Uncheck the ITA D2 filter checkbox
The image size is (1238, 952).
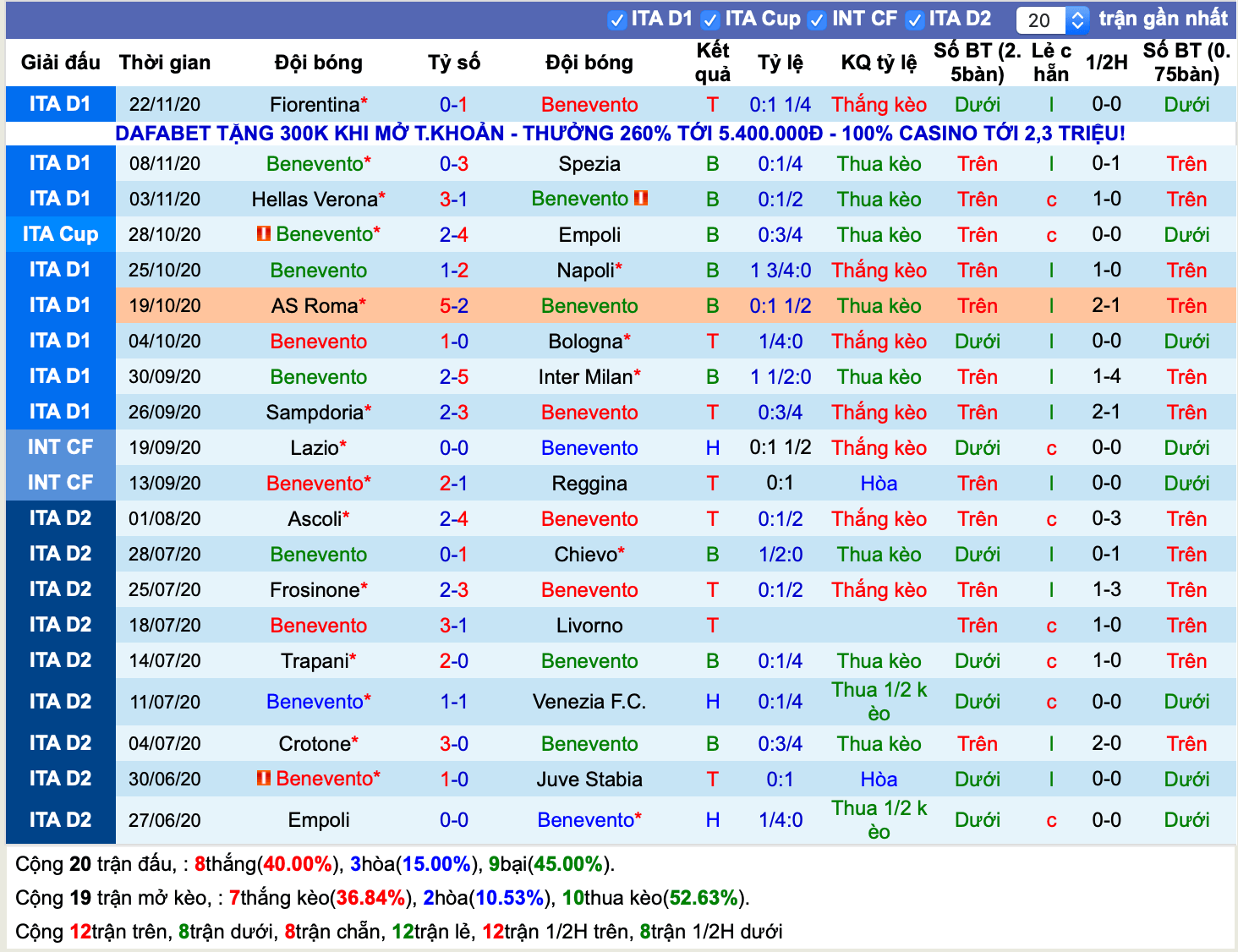[x=914, y=19]
